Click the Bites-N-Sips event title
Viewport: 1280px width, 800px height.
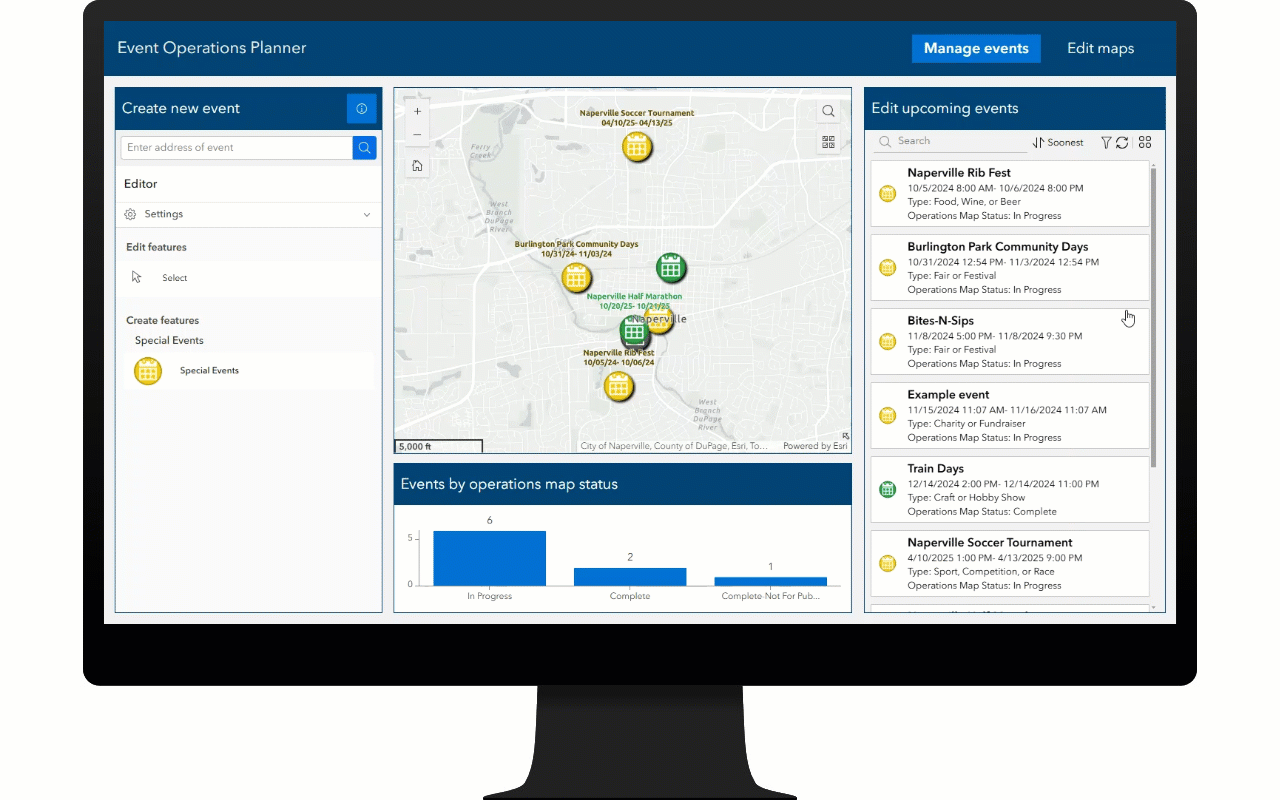940,321
